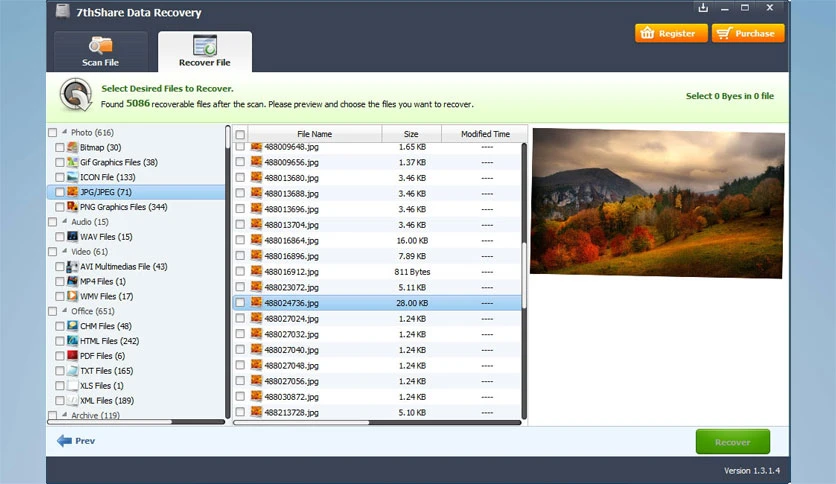Click the image icon of 488213728.jpg
The image size is (836, 484).
[256, 412]
